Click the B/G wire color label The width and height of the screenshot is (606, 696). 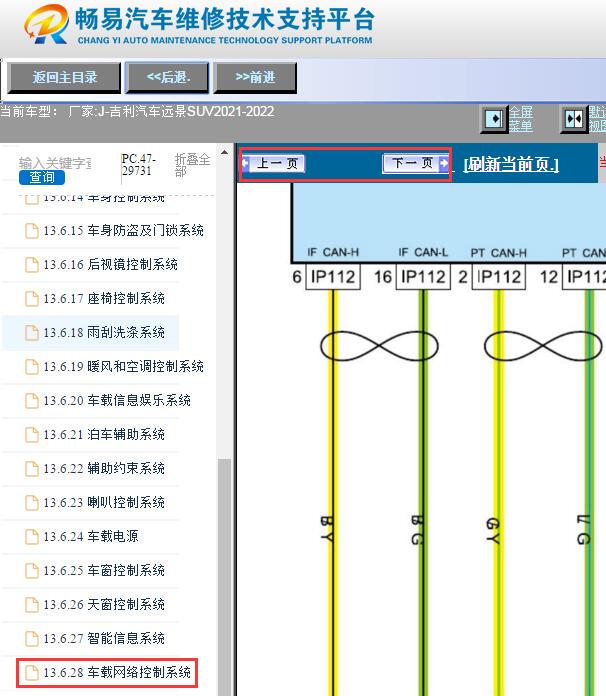417,530
